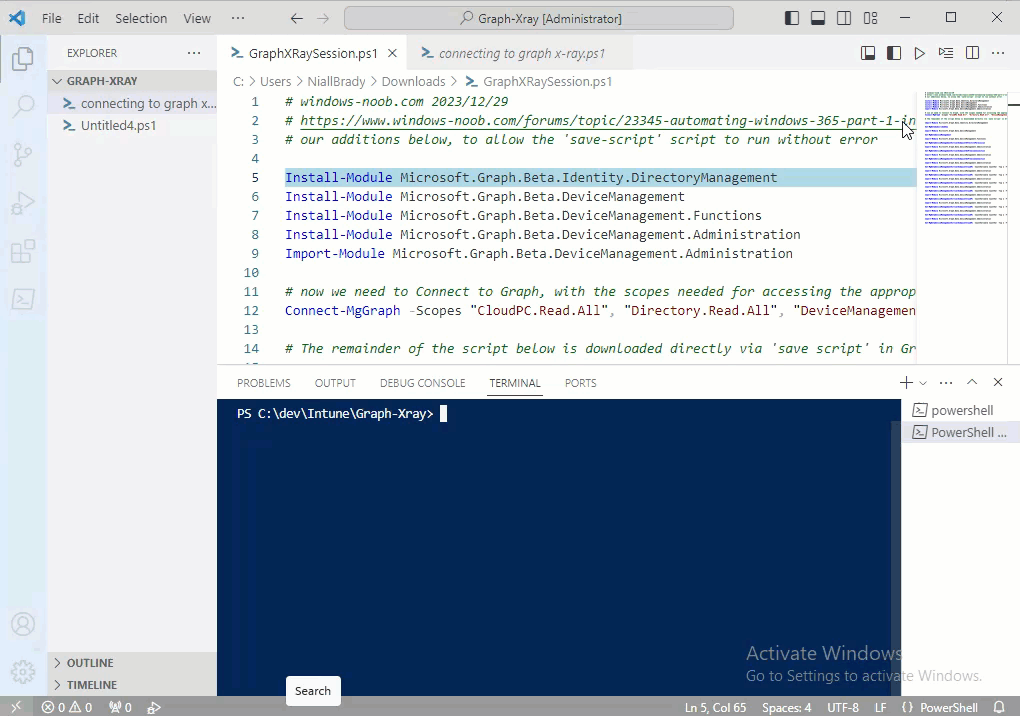Switch to the PROBLEMS panel tab
This screenshot has width=1020, height=716.
coord(263,383)
